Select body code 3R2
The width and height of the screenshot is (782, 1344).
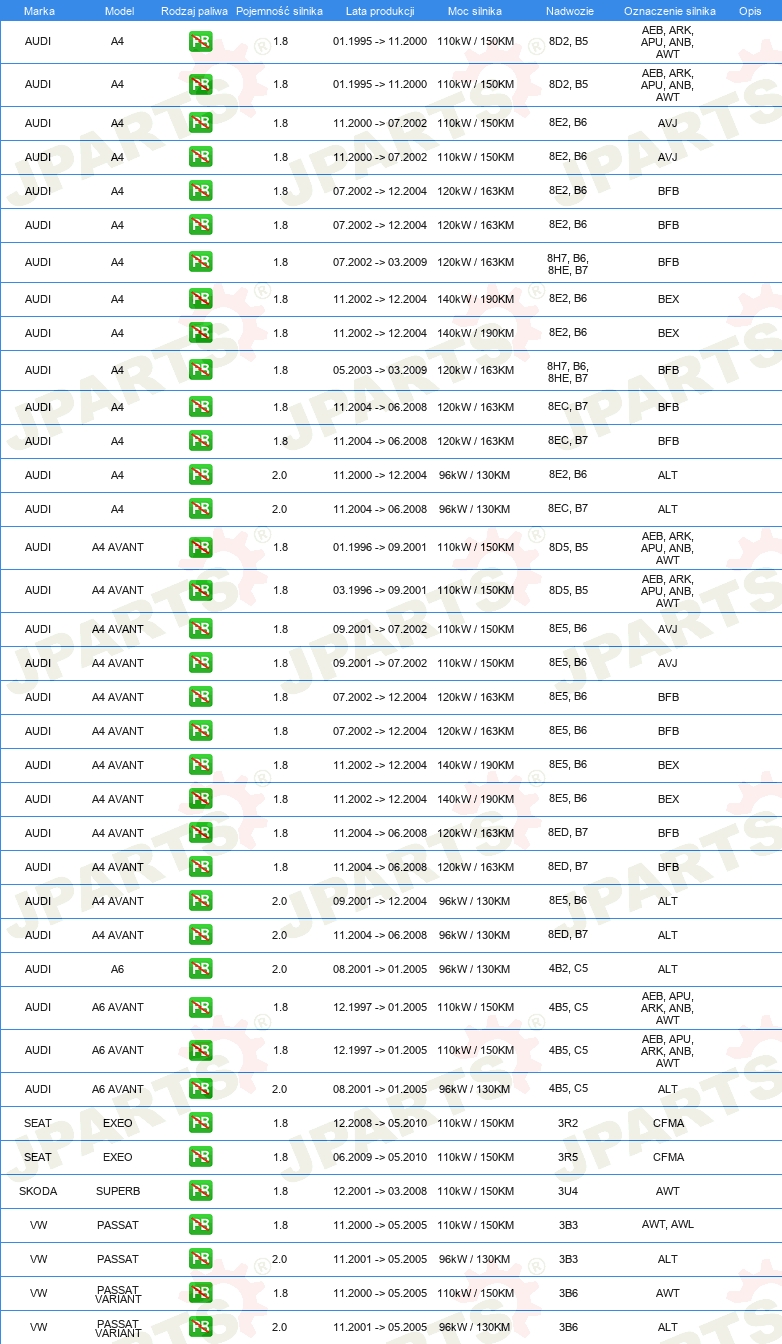click(568, 1123)
